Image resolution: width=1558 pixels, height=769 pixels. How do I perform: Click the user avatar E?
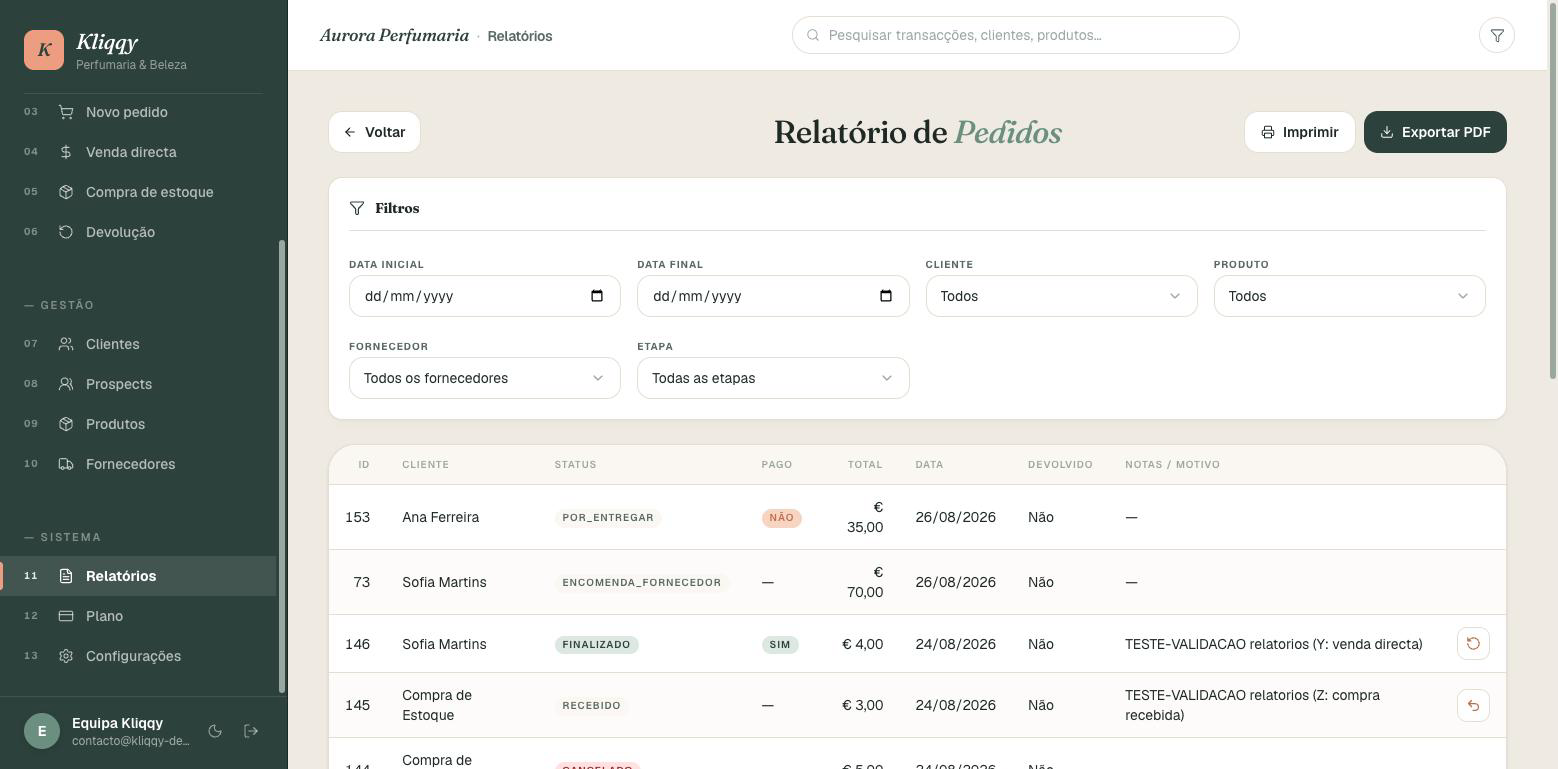pos(42,731)
